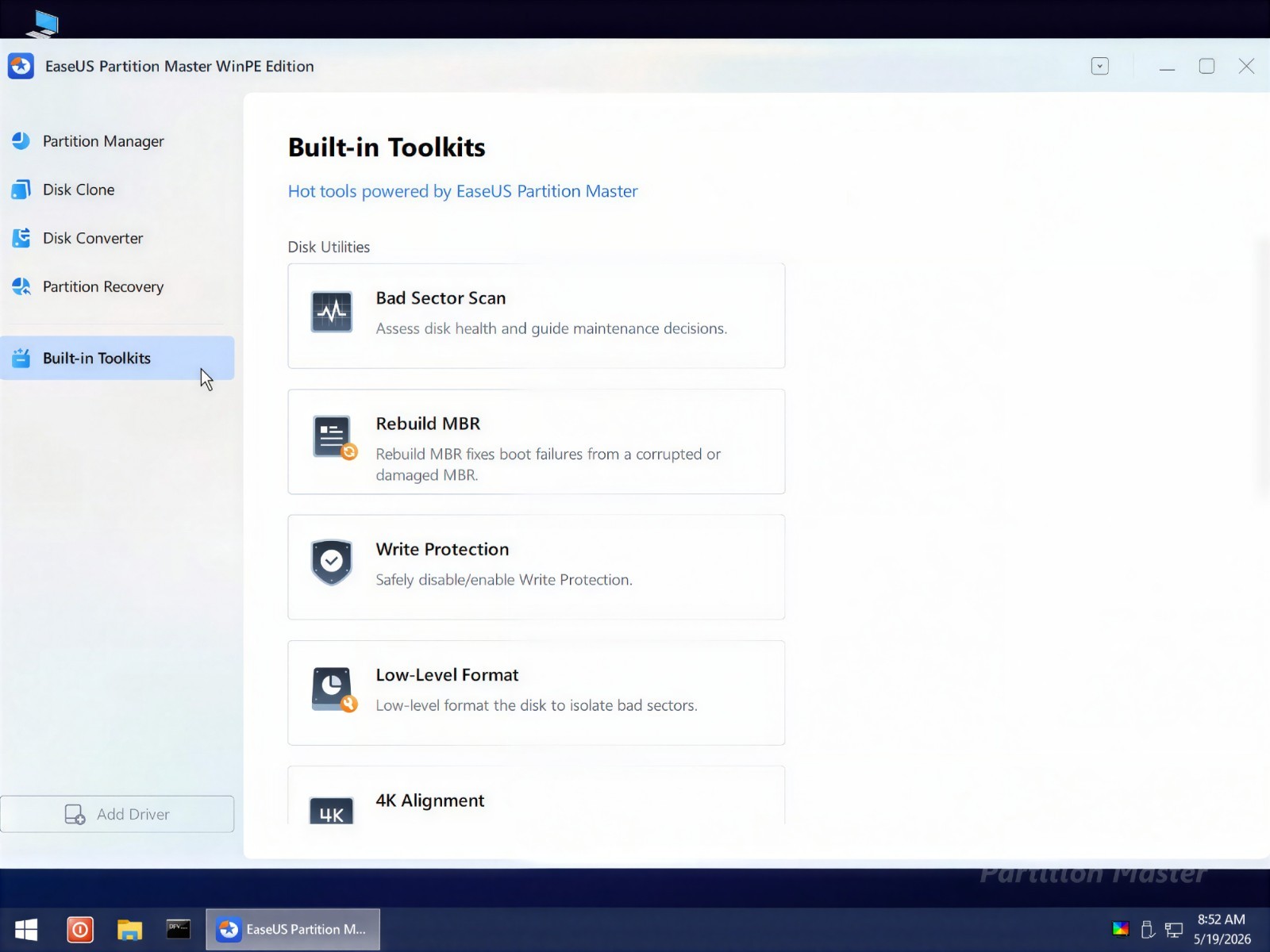
Task: Open Hot tools powered by EaseUS link
Action: 463,191
